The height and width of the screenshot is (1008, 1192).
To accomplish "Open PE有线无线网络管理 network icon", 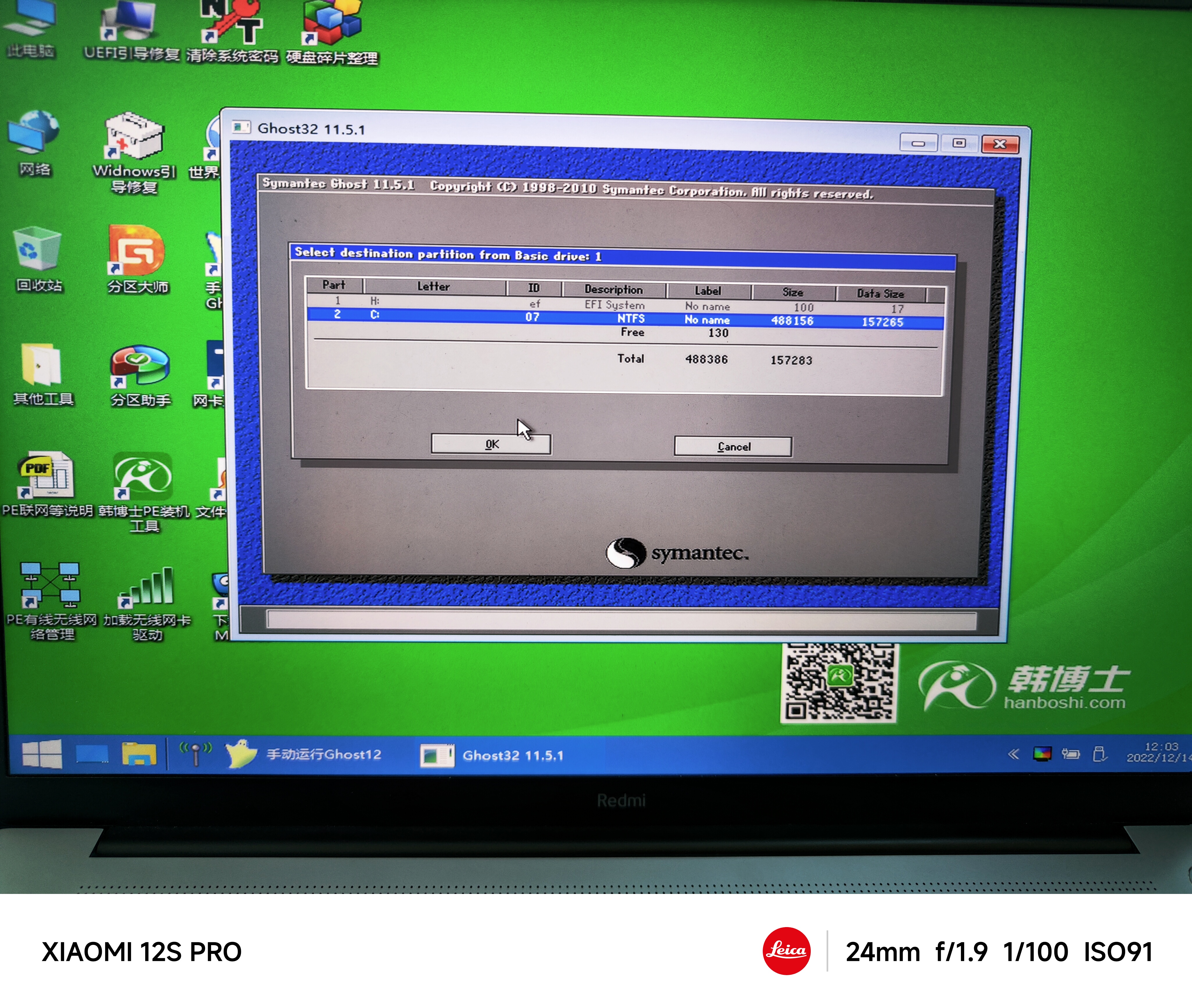I will click(x=50, y=585).
